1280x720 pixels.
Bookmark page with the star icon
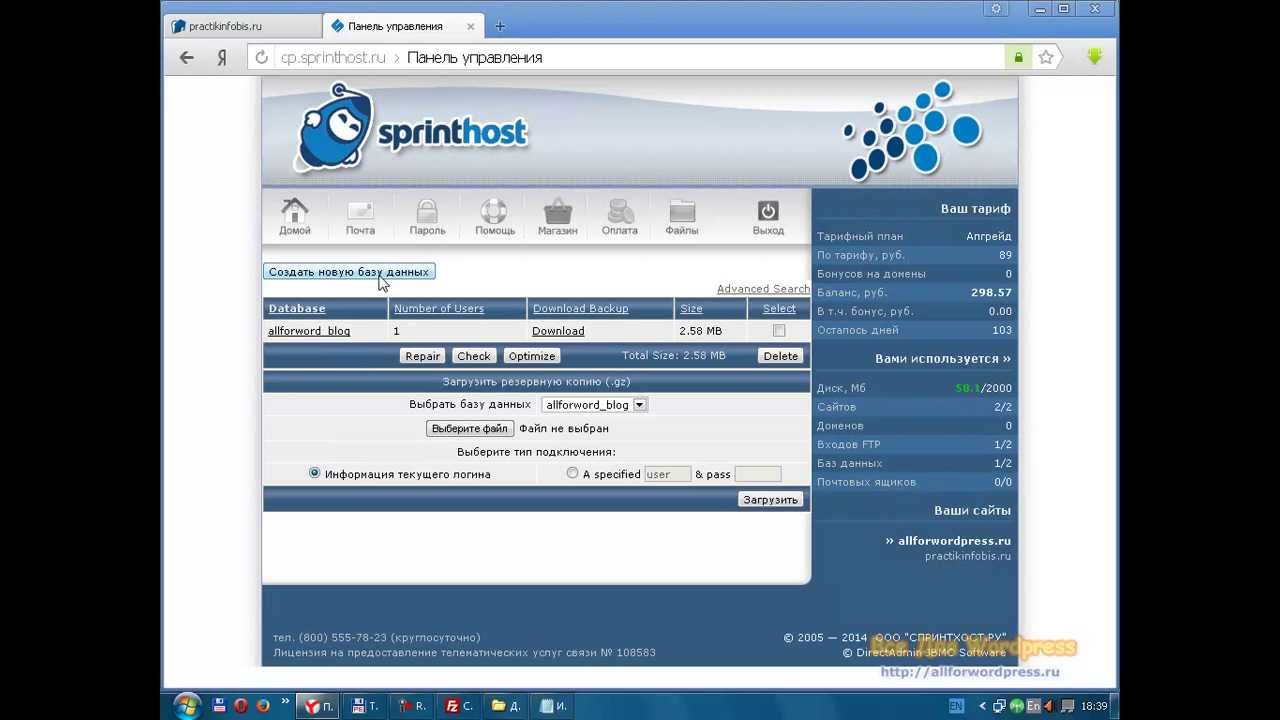tap(1046, 58)
